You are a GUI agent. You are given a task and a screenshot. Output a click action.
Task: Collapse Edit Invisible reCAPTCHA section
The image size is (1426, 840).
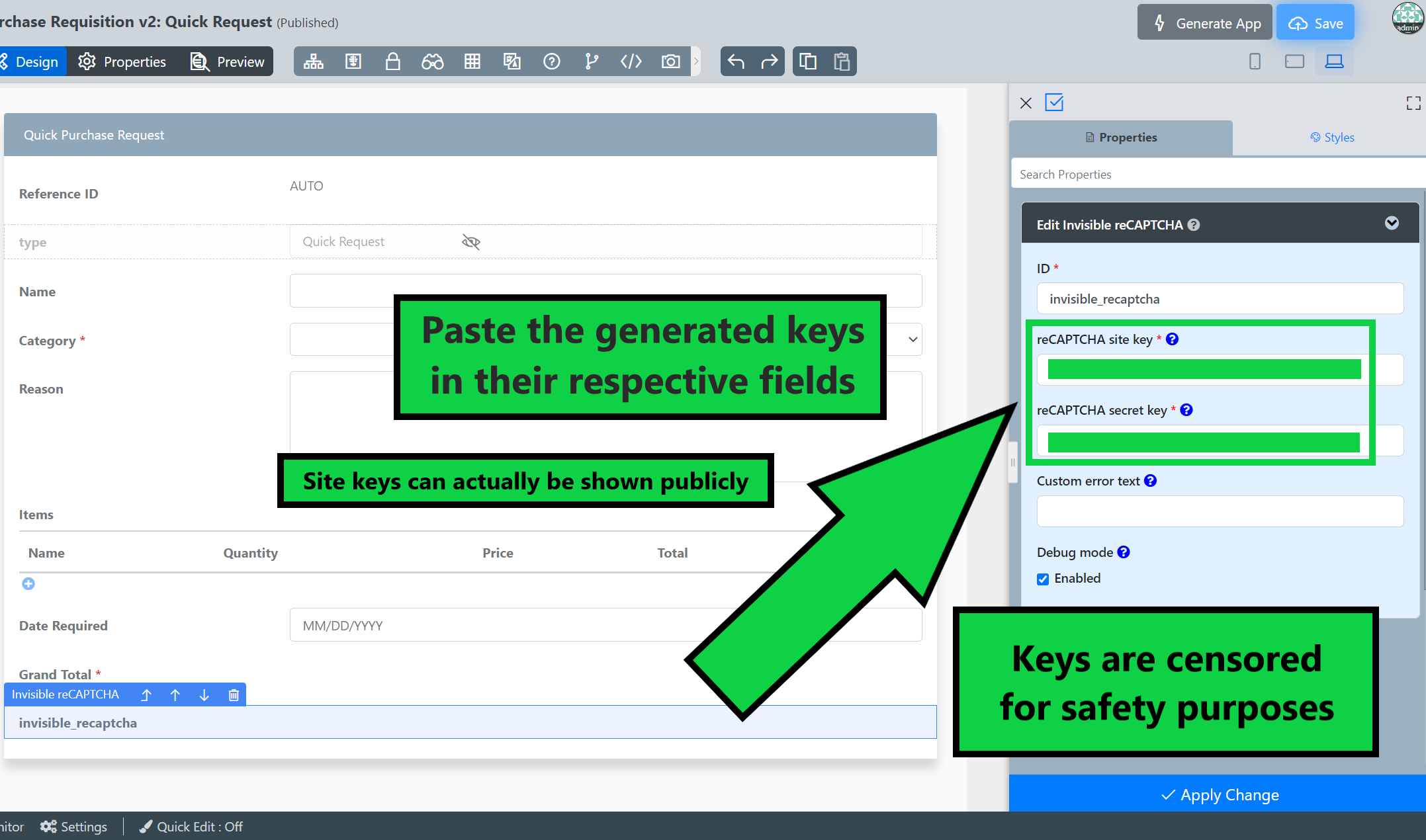tap(1392, 224)
